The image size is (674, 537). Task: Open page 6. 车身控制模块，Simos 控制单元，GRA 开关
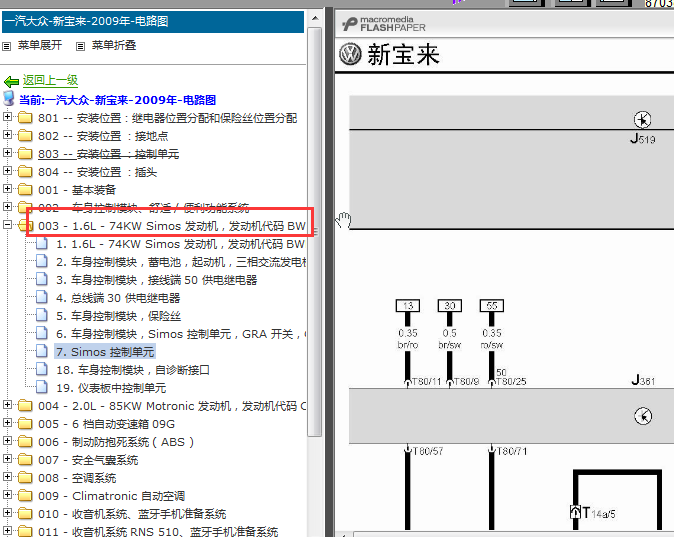(x=181, y=334)
